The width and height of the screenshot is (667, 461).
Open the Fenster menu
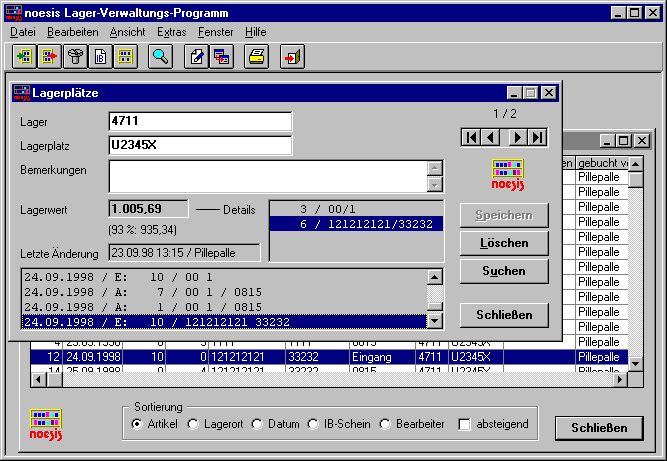click(x=216, y=32)
